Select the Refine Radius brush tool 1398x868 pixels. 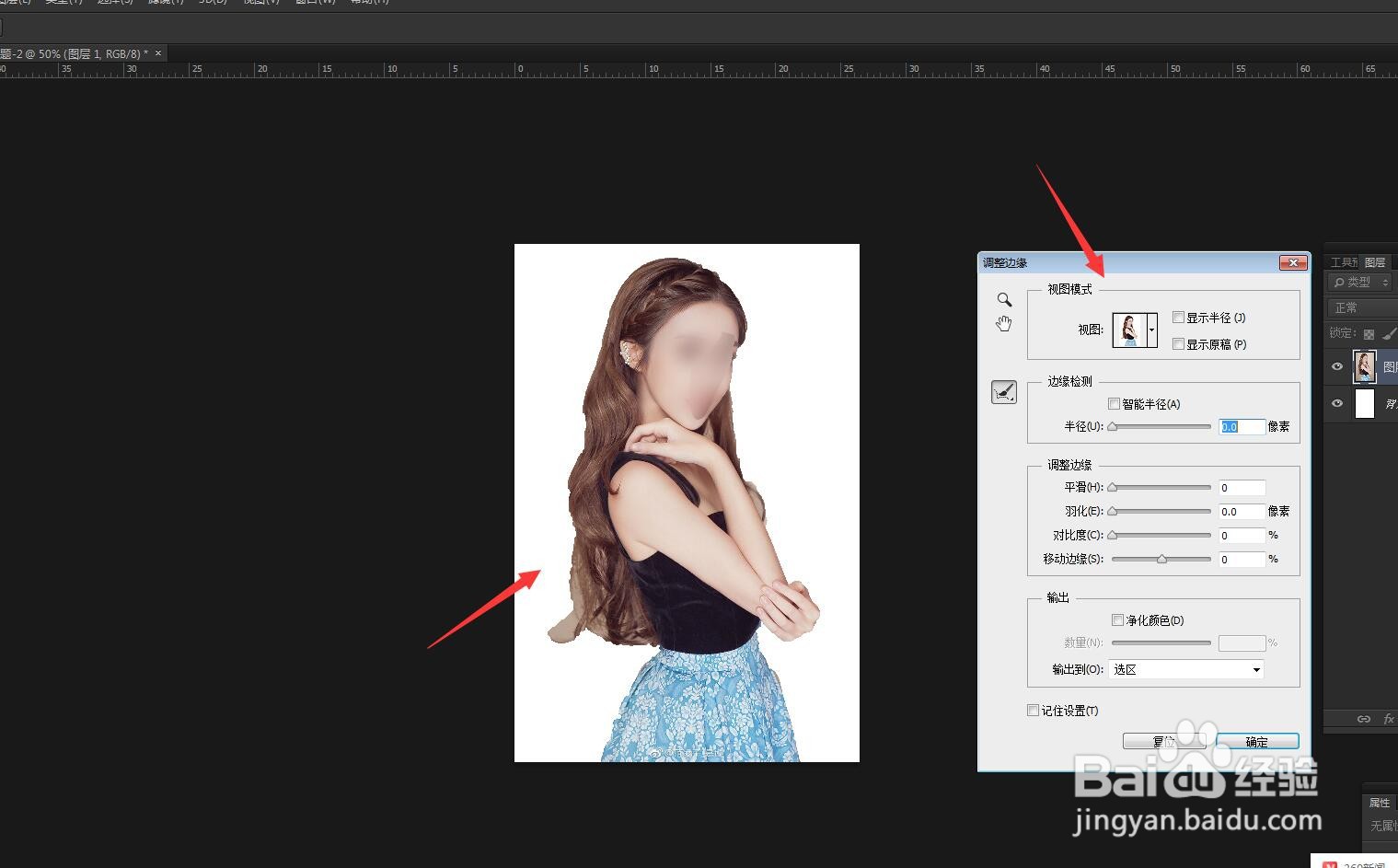point(1004,392)
